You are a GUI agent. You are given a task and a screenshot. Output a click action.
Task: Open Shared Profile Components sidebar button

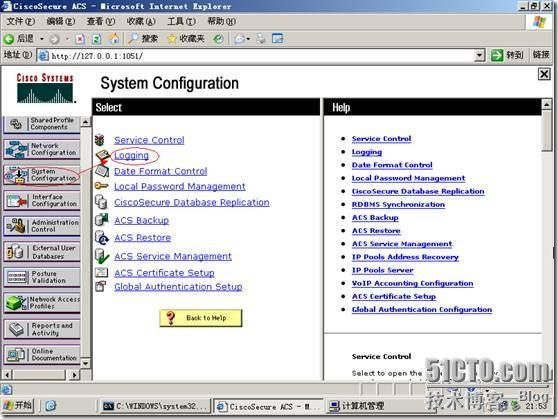coord(42,124)
